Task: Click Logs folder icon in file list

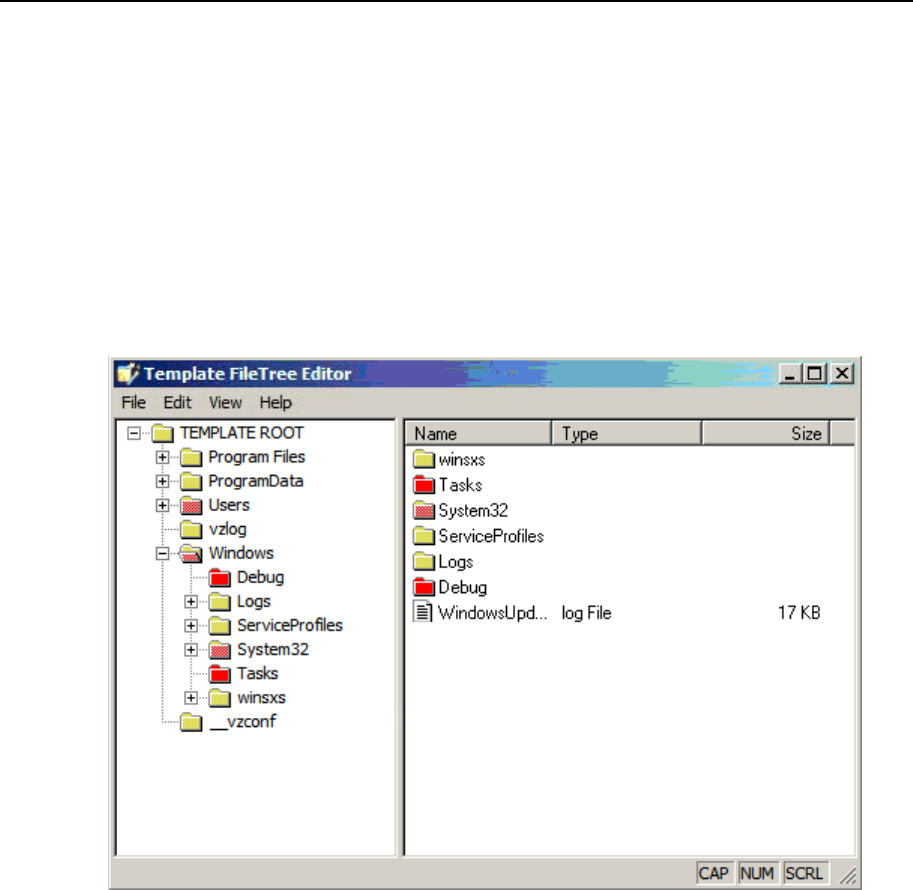Action: 424,561
